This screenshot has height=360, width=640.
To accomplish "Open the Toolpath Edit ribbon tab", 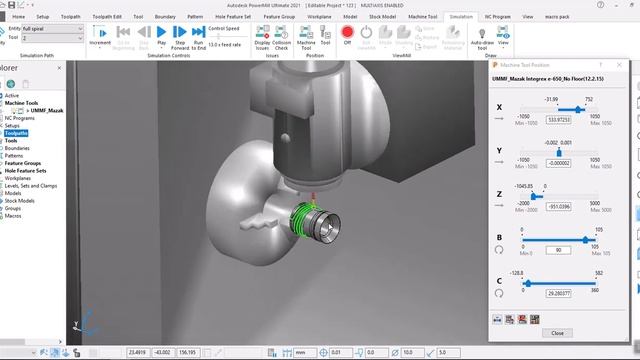I will coord(107,17).
